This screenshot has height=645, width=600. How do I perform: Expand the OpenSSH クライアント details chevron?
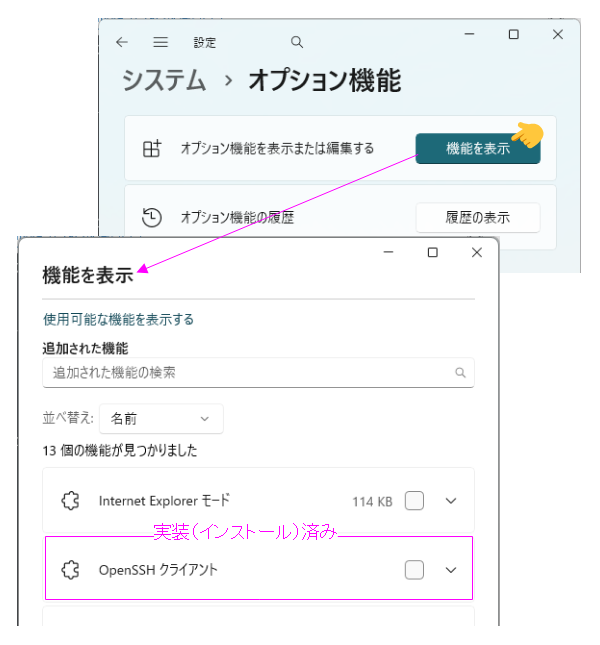(450, 570)
